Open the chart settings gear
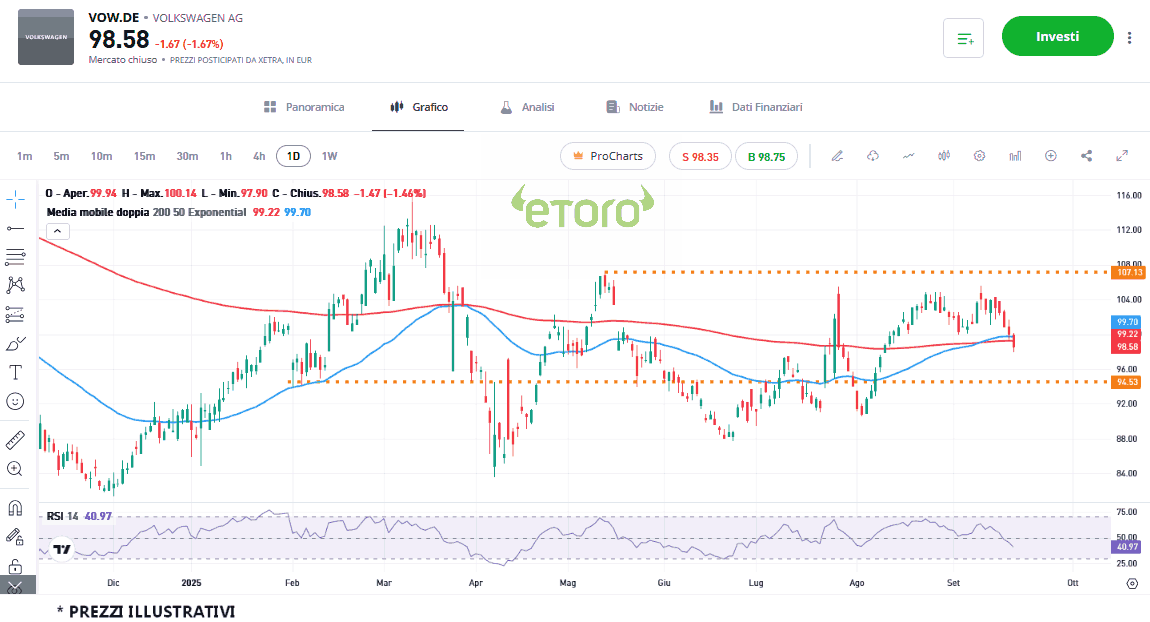The width and height of the screenshot is (1150, 622). click(980, 156)
